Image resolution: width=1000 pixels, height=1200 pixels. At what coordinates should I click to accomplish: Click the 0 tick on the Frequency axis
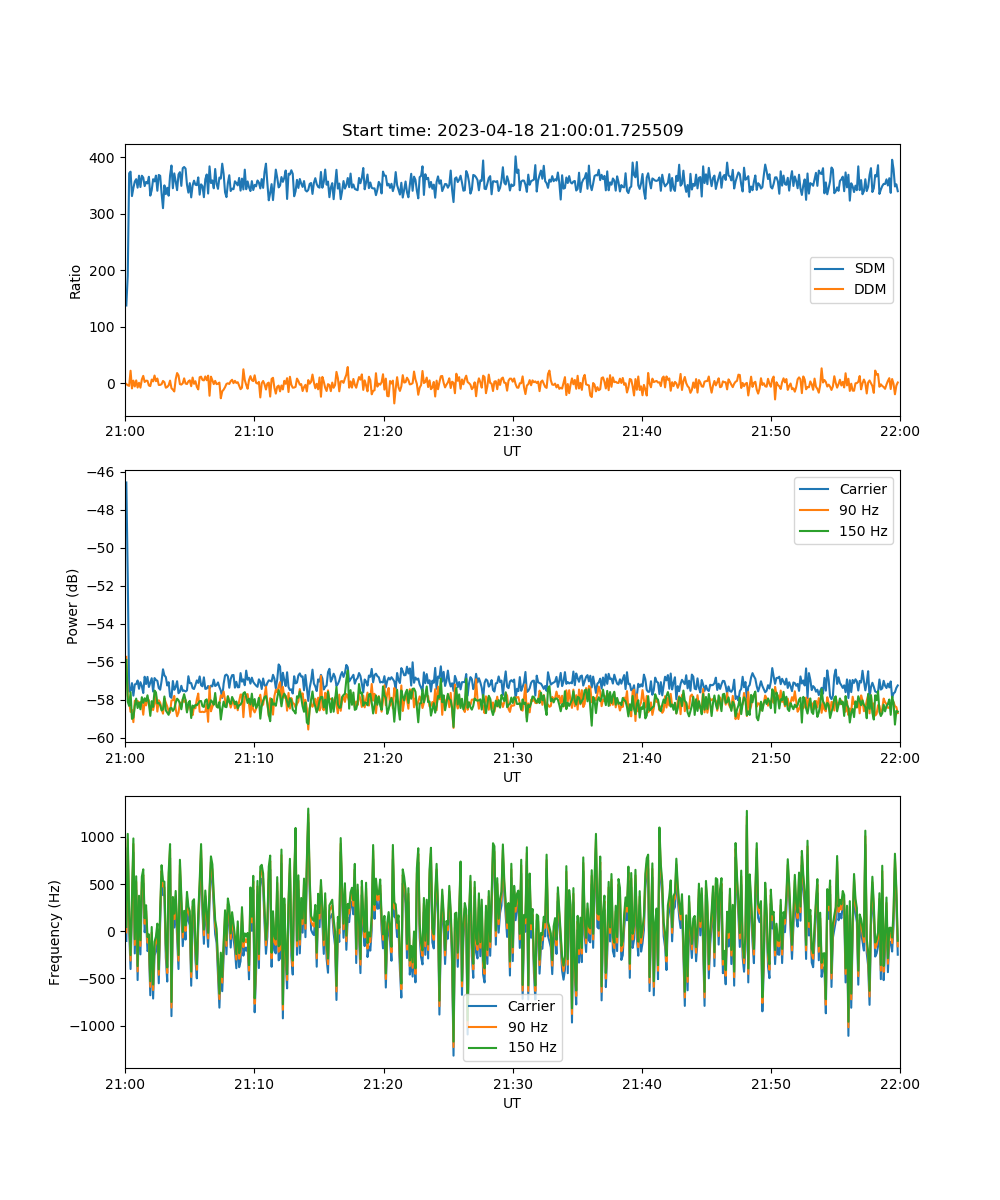(x=113, y=932)
